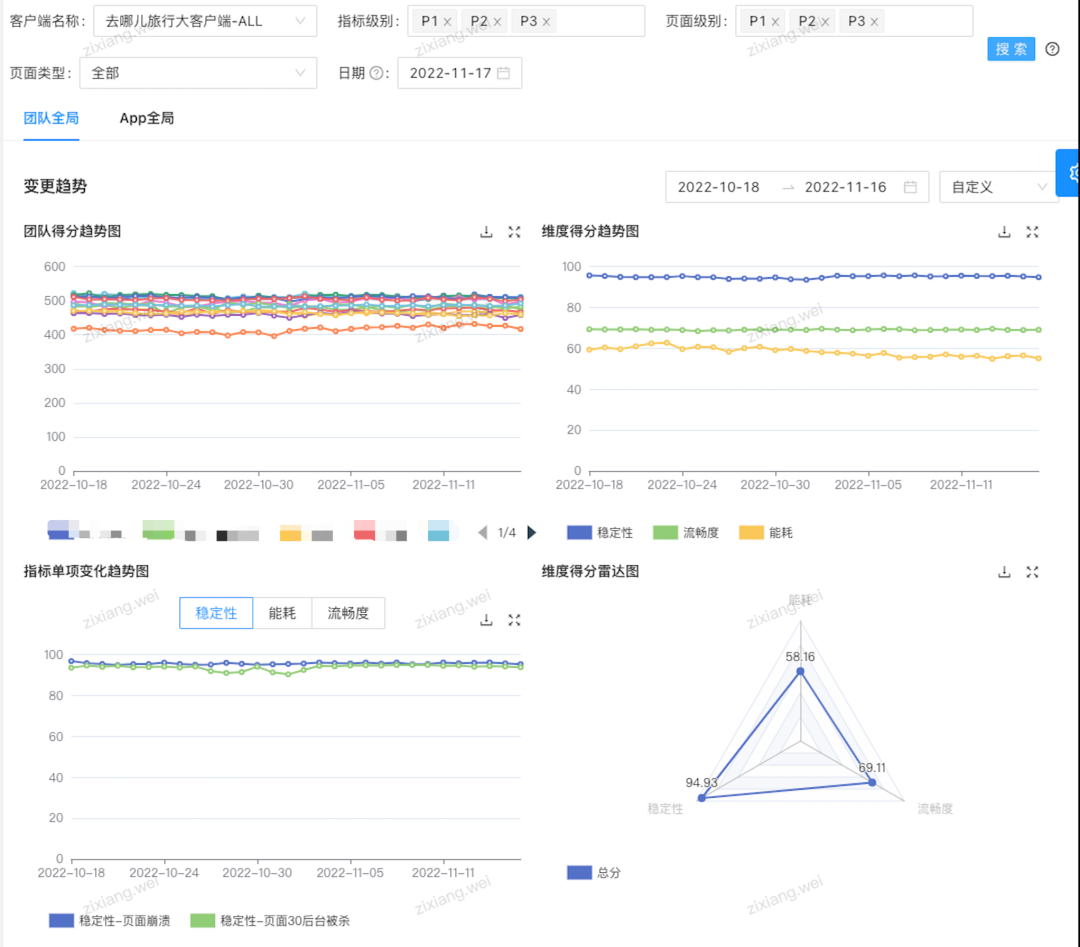Remove P3 tag from 页面级别
The image size is (1080, 947).
874,21
